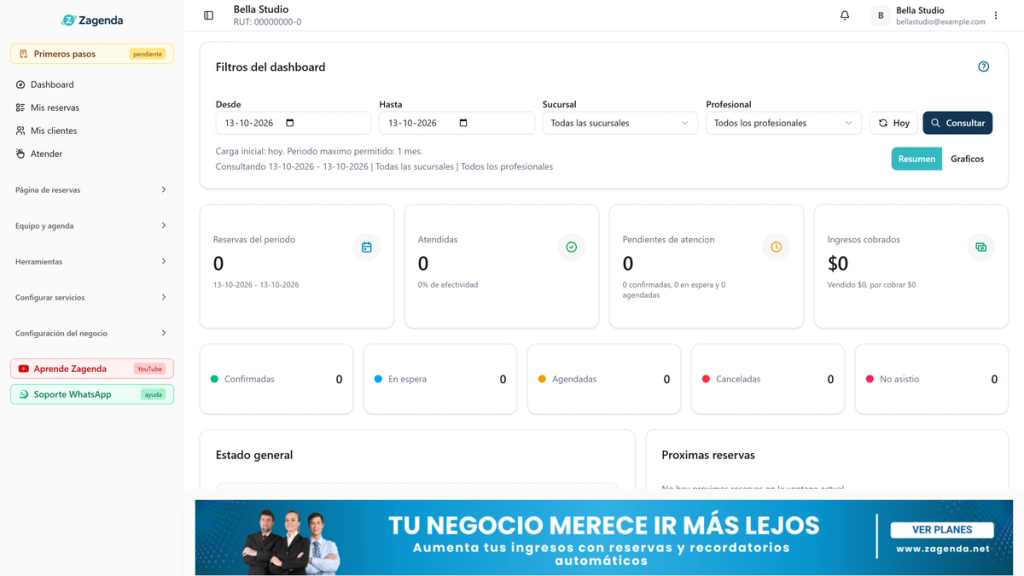Expand Página de reservas section
1024x576 pixels.
[x=91, y=189]
